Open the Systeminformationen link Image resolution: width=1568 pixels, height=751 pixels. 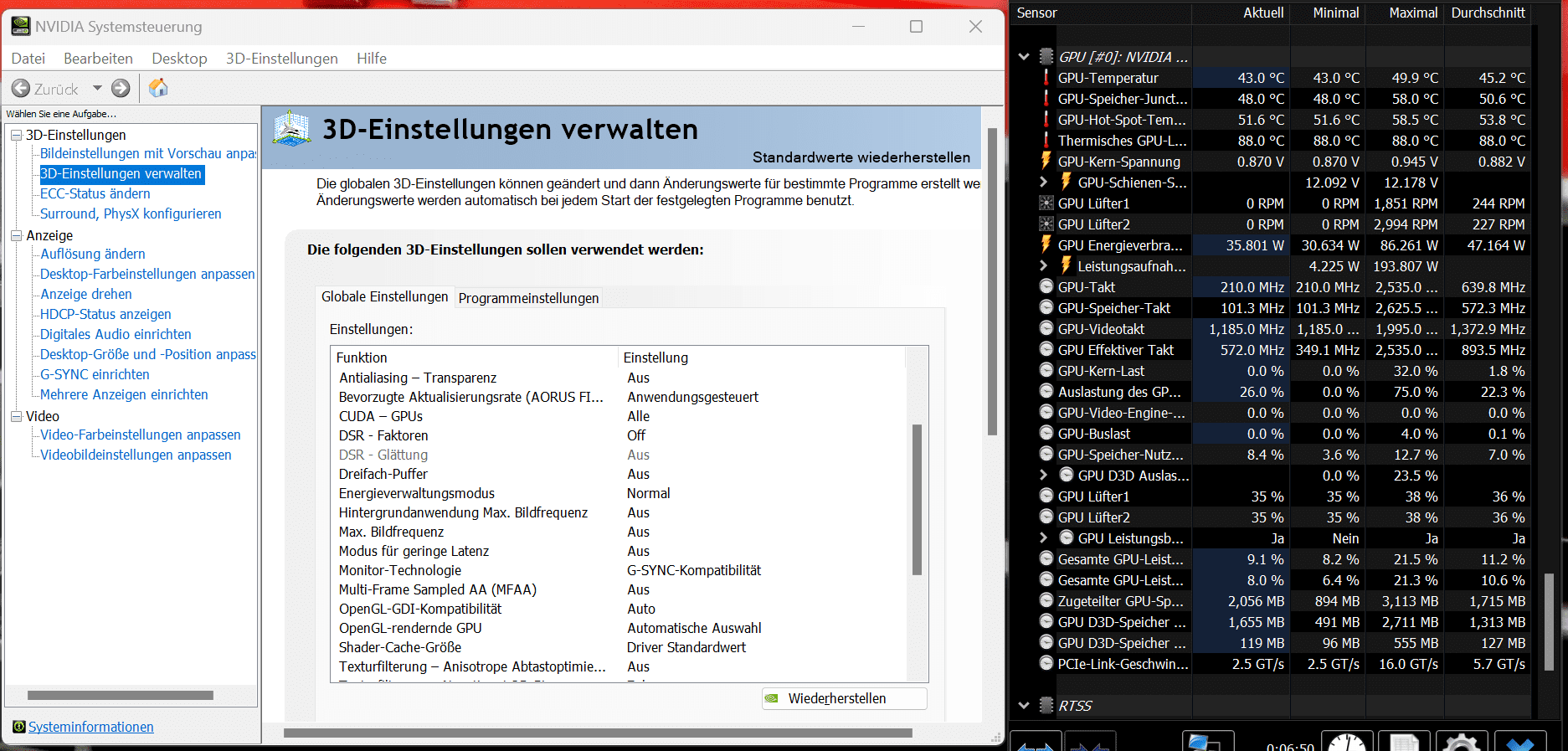tap(91, 727)
